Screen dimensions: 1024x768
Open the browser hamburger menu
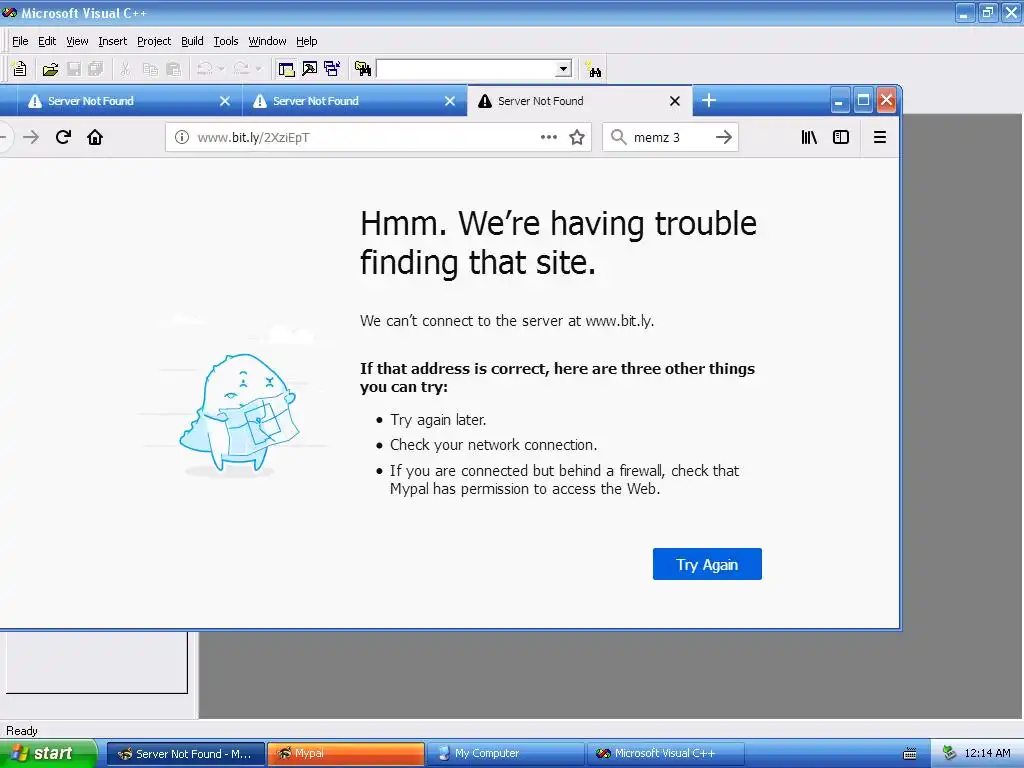880,137
